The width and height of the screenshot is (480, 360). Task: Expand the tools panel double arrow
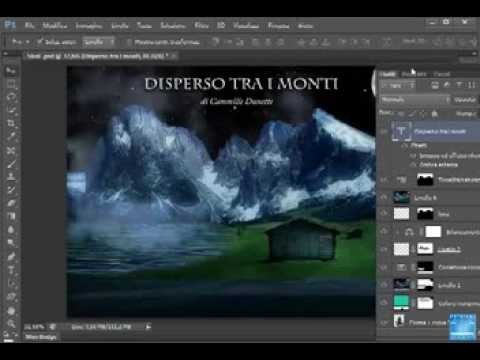tap(6, 53)
